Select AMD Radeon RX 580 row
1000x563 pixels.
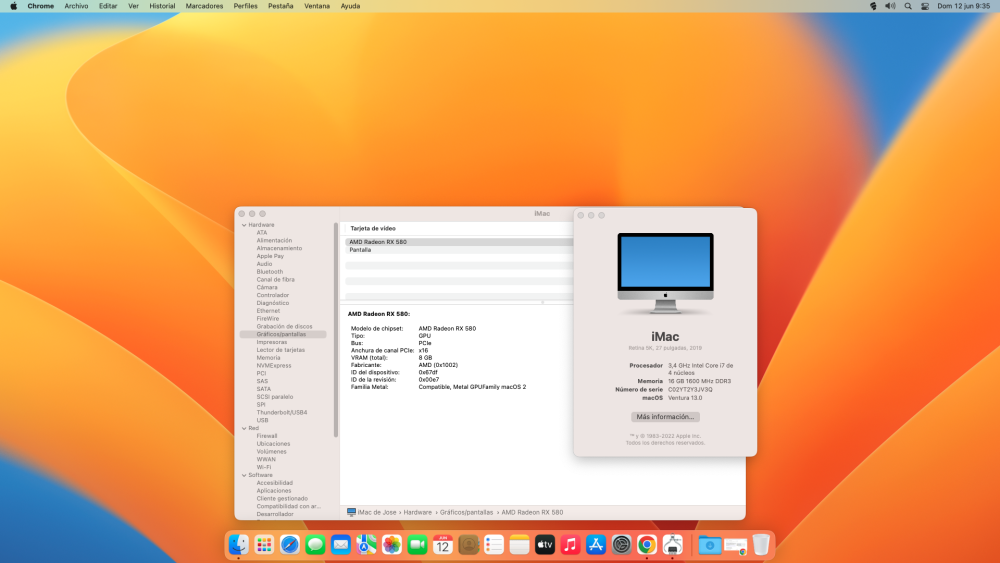pos(459,242)
